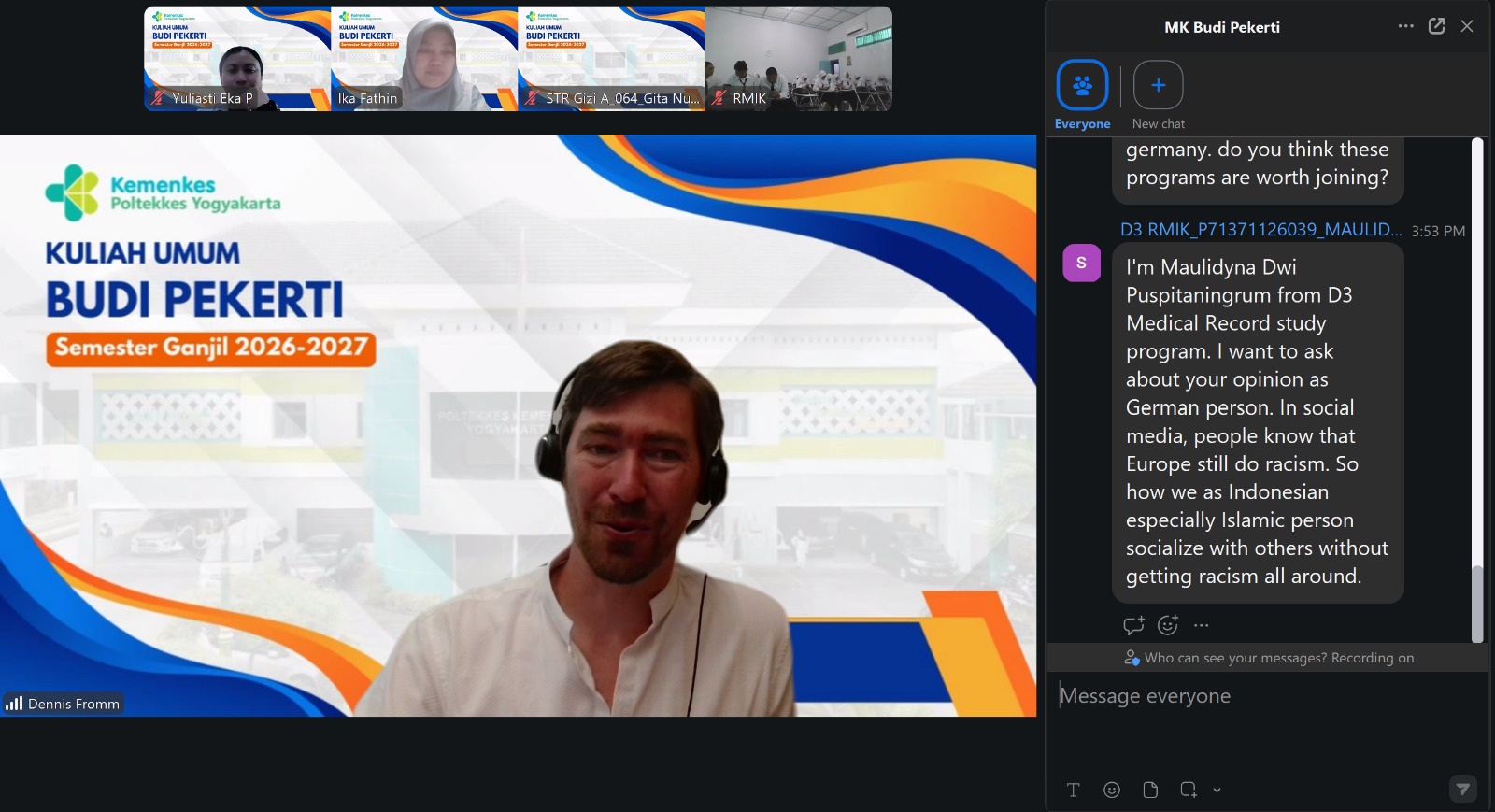Start a New chat with plus icon
Image resolution: width=1495 pixels, height=812 pixels.
tap(1158, 86)
